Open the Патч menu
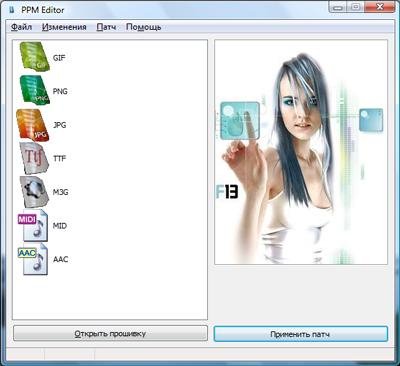This screenshot has height=366, width=400. 106,27
